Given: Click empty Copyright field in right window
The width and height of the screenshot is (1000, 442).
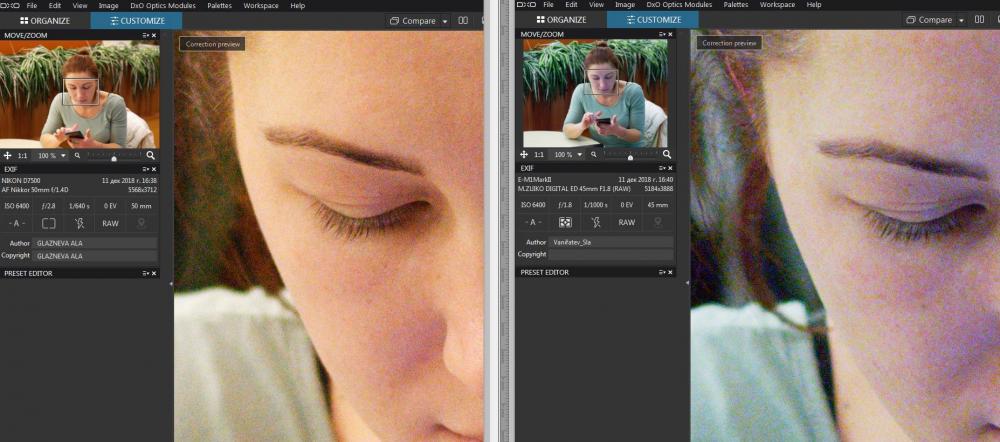Looking at the screenshot, I should (x=610, y=254).
